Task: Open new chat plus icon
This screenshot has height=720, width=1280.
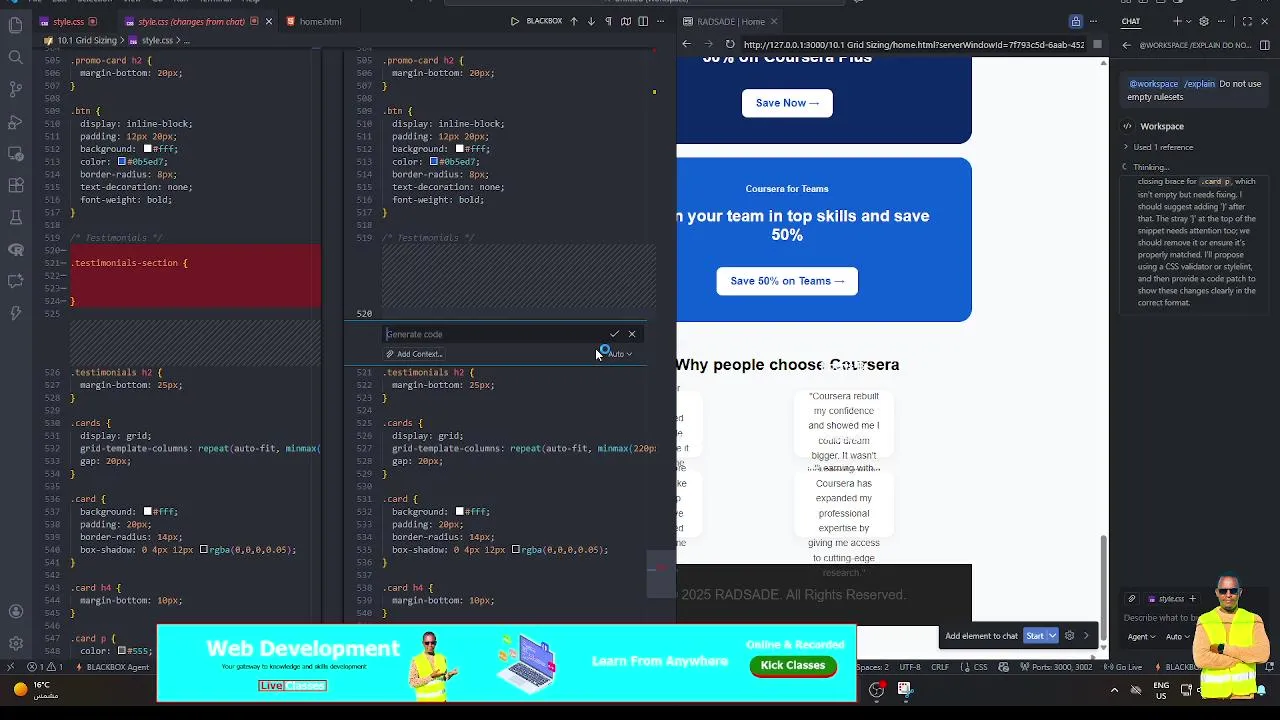Action: 1177,21
